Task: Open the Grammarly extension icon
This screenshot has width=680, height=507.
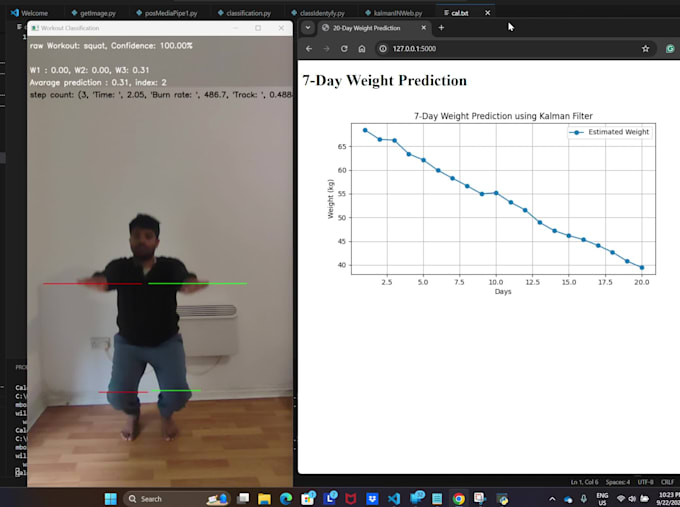Action: (x=670, y=49)
